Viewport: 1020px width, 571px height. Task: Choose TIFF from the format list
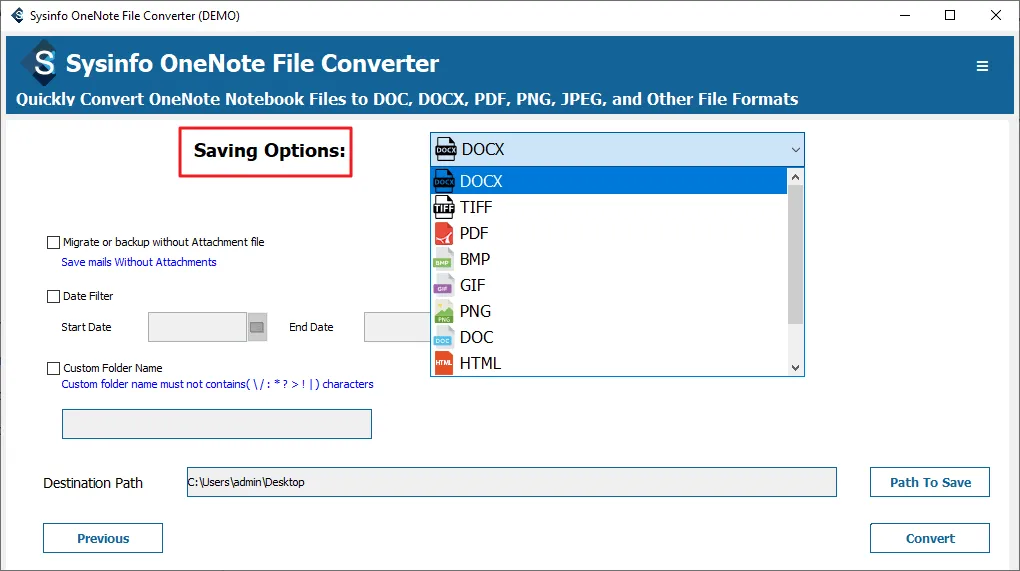609,207
